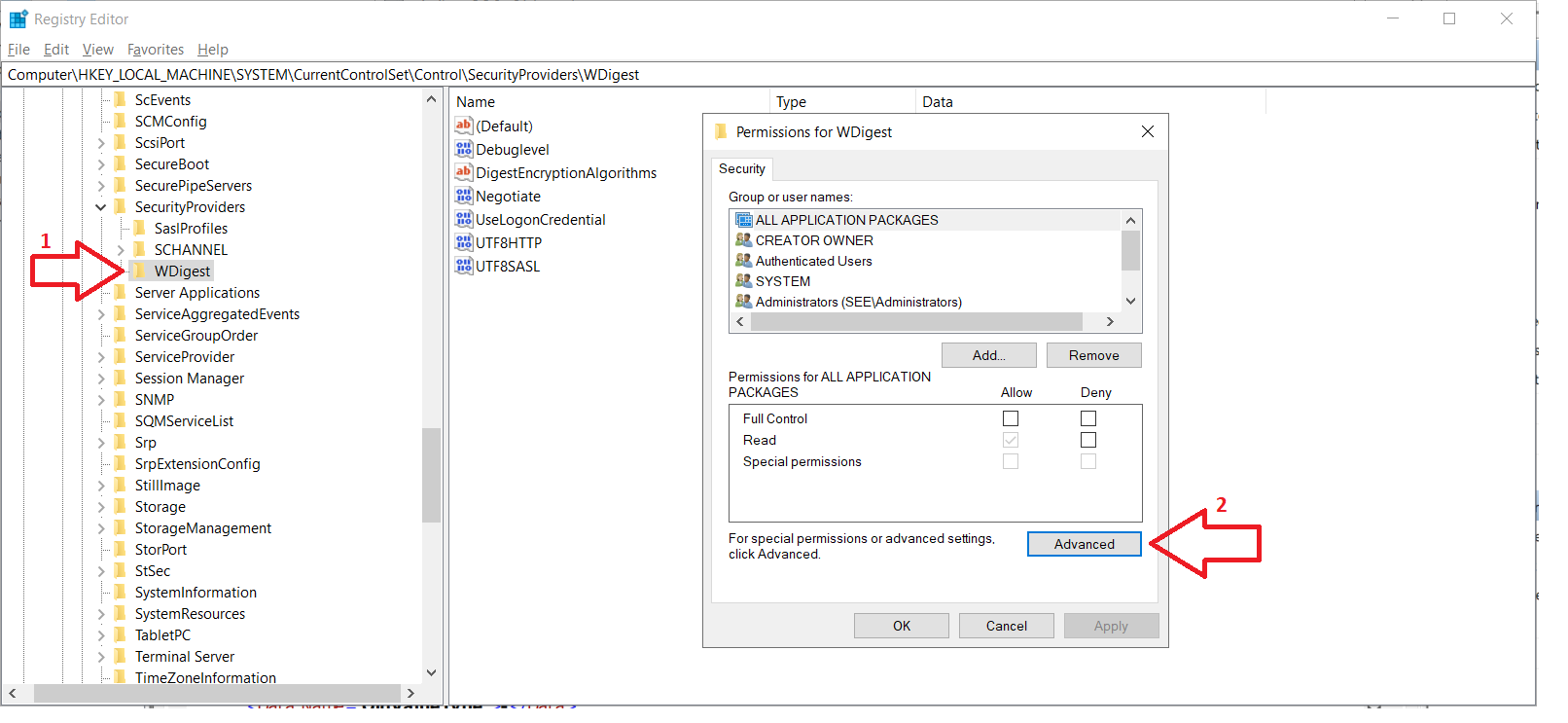Viewport: 1568px width, 723px height.
Task: Check Deny for Read permission
Action: pos(1088,440)
